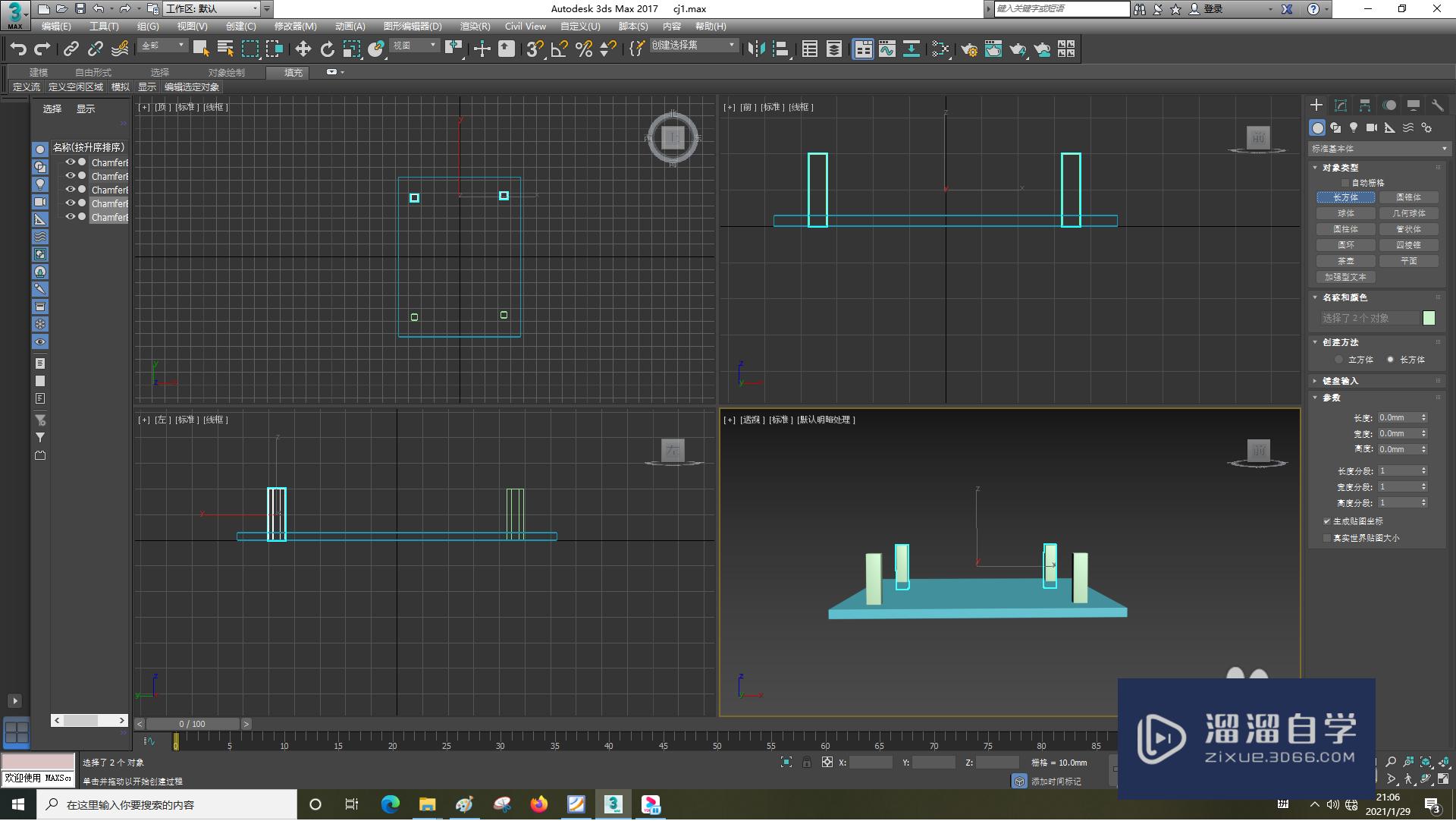Collapse the 对象类型 rollout

1340,168
